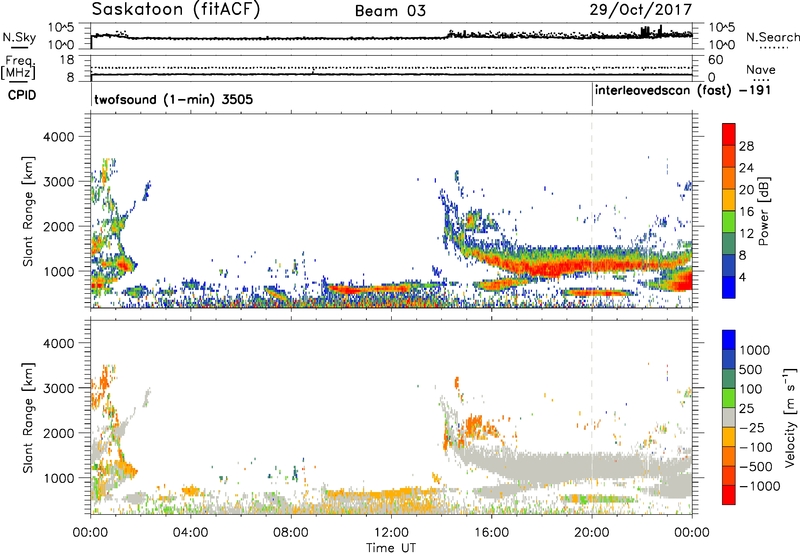The width and height of the screenshot is (800, 554).
Task: Click 'Slant Range [km]' label of power panel
Action: point(28,211)
